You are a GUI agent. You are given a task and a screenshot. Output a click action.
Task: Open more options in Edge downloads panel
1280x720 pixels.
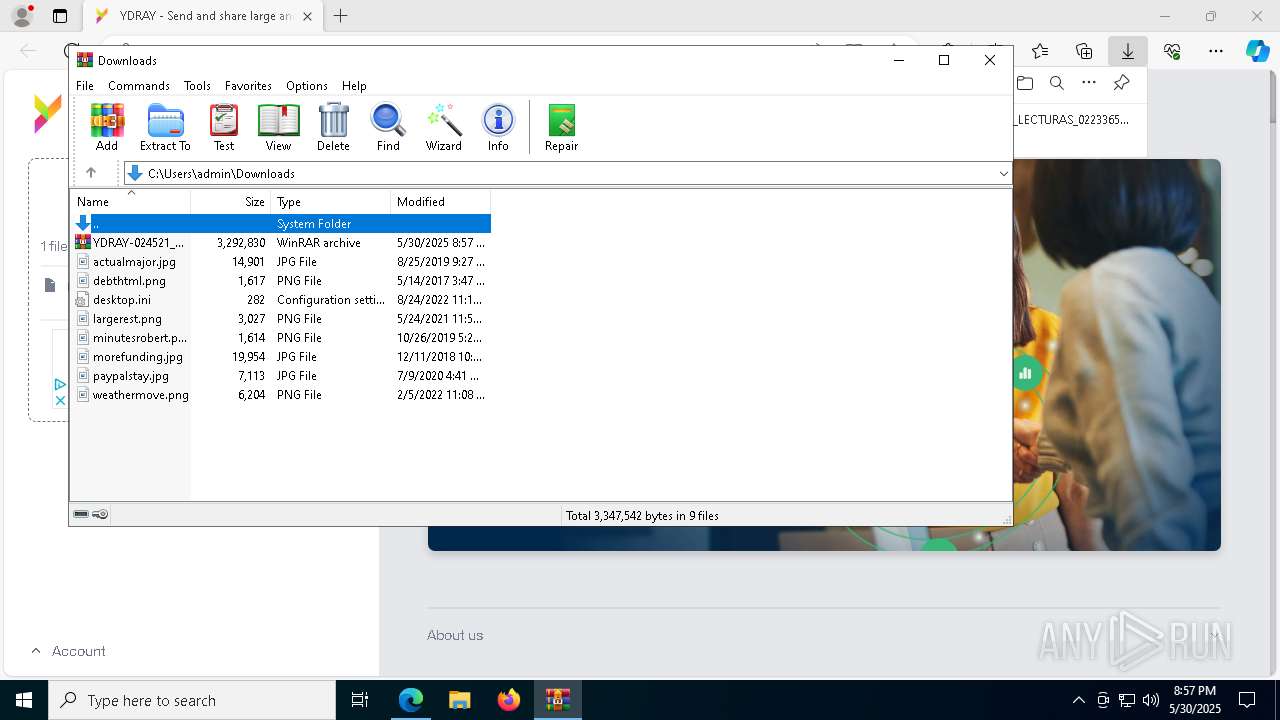point(1089,83)
